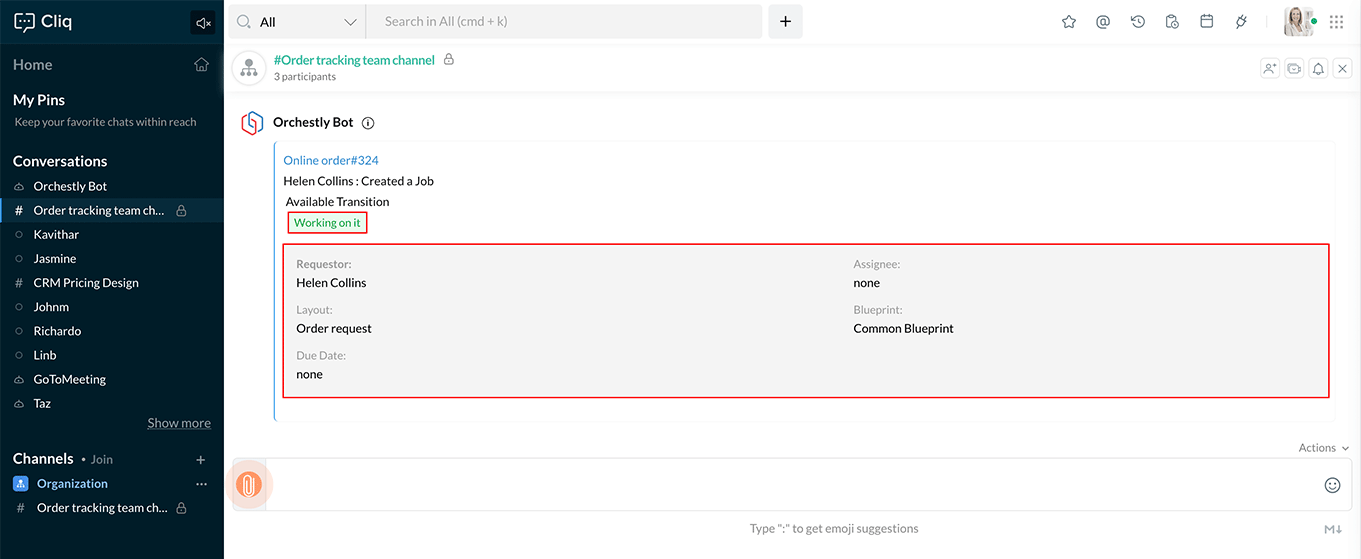1361x559 pixels.
Task: Focus the Search in All field
Action: [564, 22]
